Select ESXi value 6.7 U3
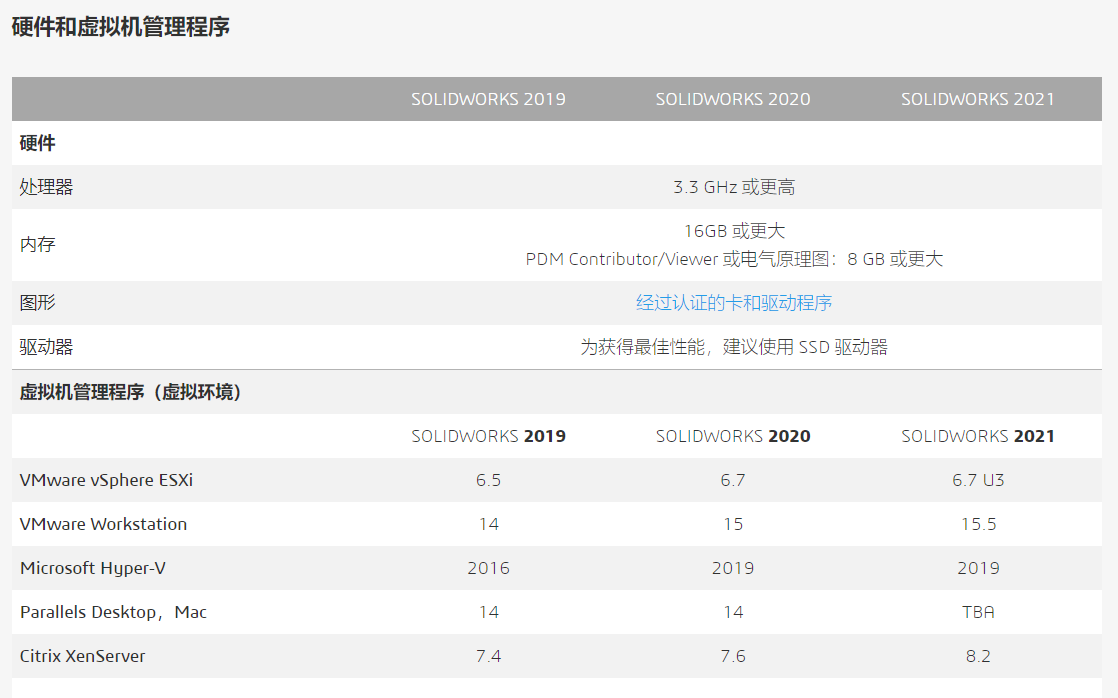 click(978, 481)
